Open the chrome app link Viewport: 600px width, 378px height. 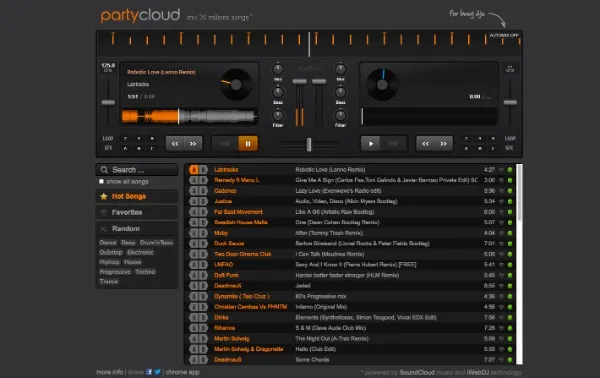point(183,372)
